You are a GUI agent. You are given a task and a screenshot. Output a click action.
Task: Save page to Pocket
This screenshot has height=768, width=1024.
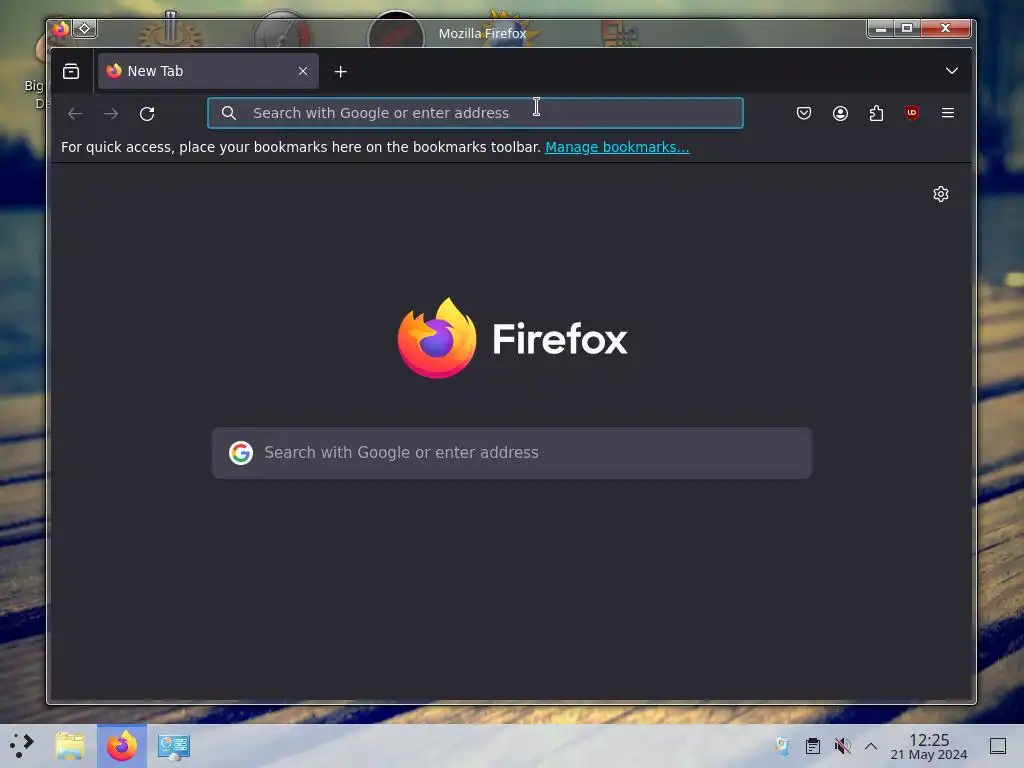pyautogui.click(x=804, y=113)
